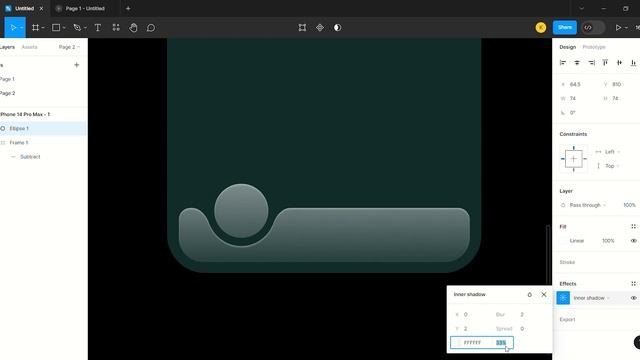The image size is (640, 360).
Task: Select the Rectangle shape tool
Action: (x=56, y=28)
